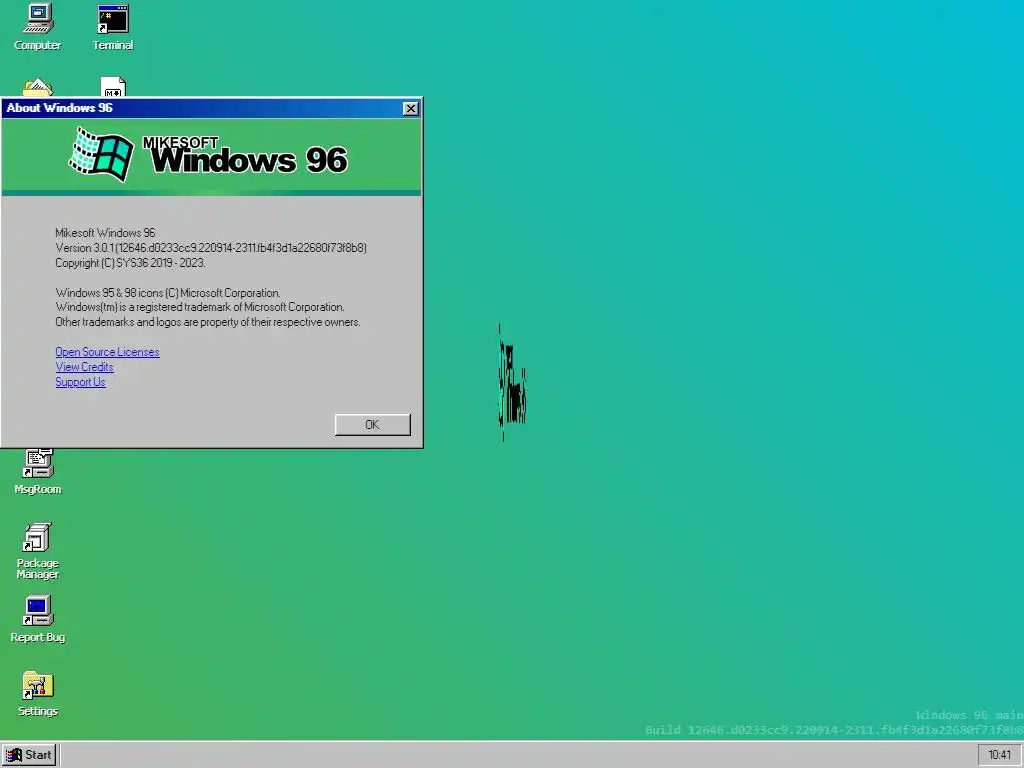Follow the View Credits link
The height and width of the screenshot is (768, 1024).
(x=84, y=367)
